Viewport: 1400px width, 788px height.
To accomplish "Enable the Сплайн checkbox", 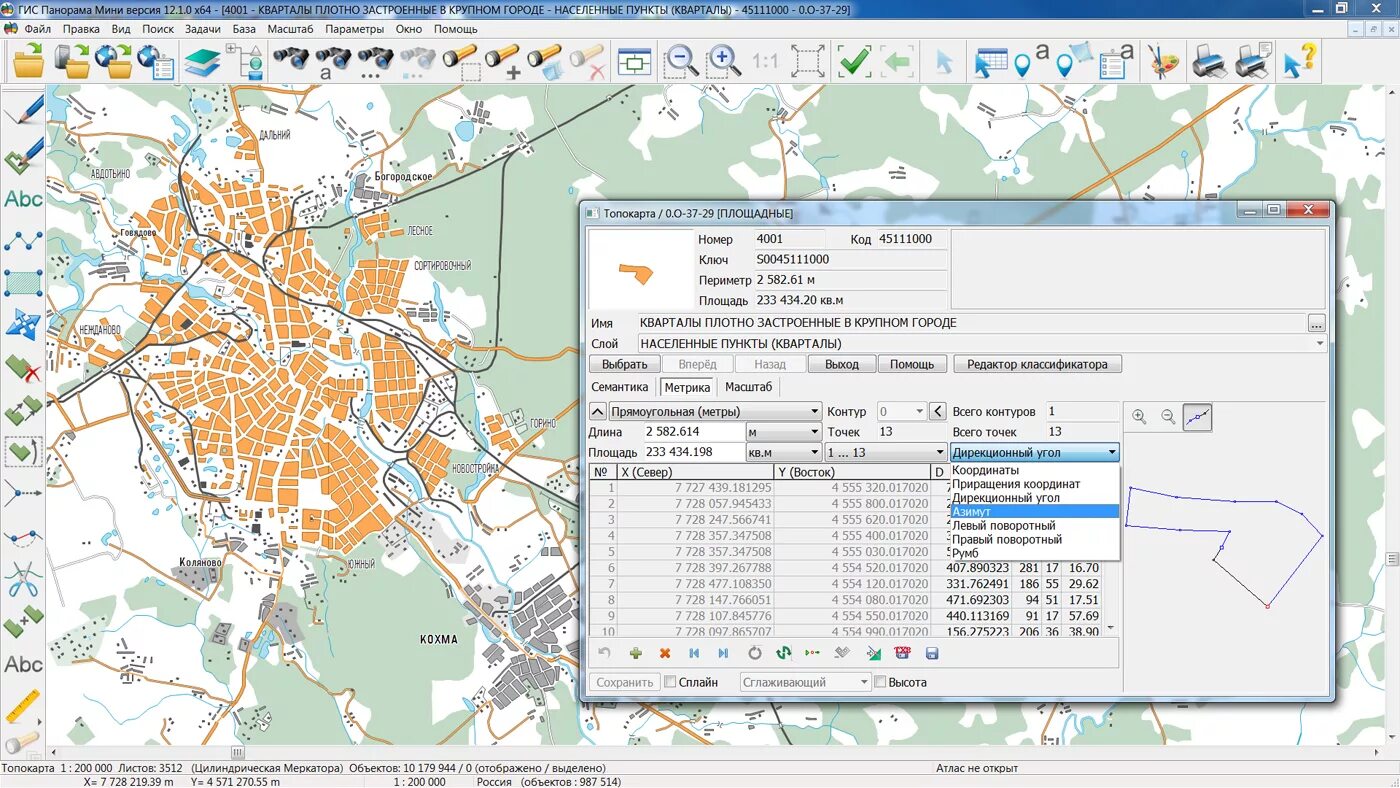I will point(671,682).
